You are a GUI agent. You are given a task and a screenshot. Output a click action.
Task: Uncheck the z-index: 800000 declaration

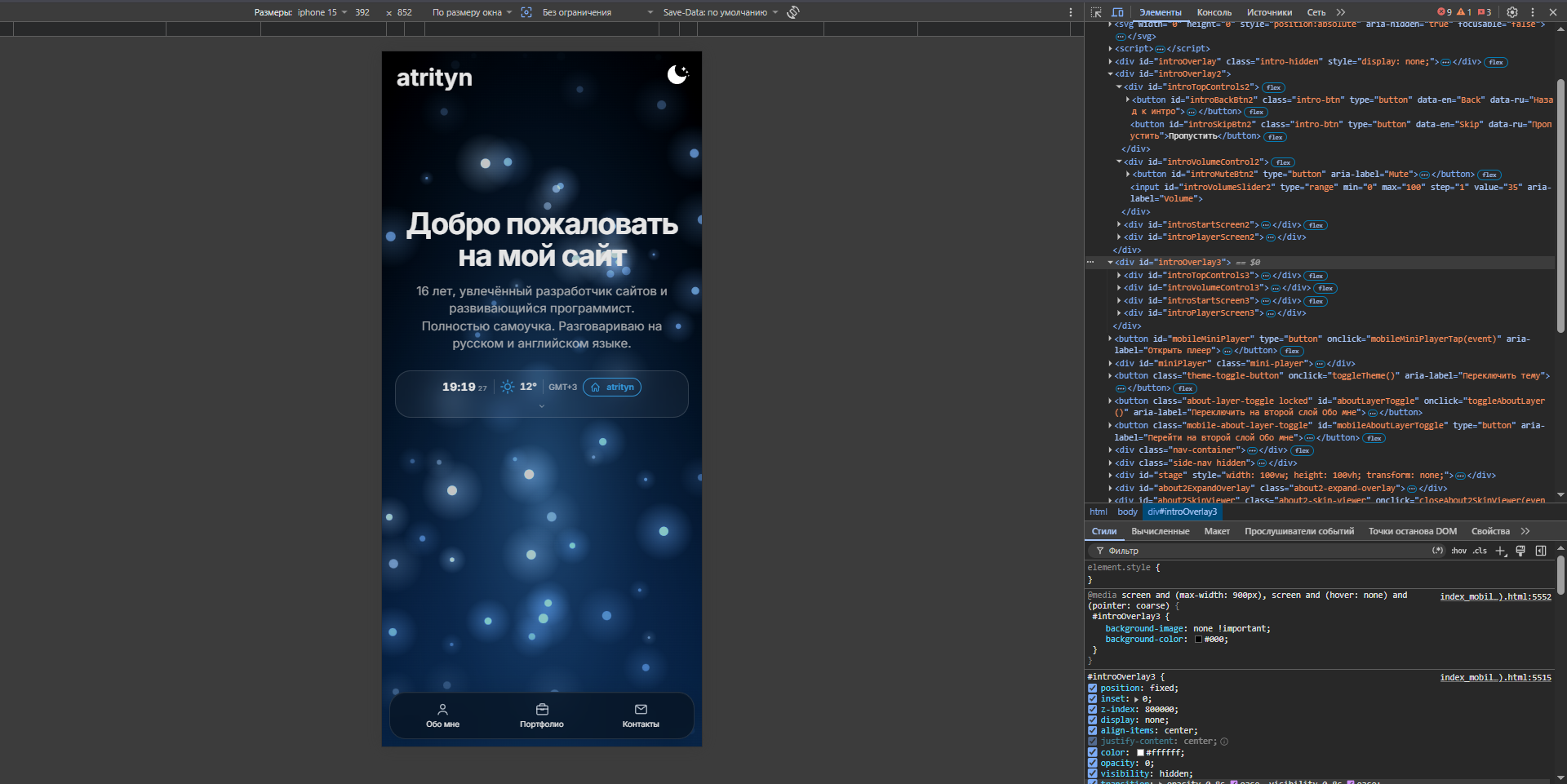click(1092, 710)
